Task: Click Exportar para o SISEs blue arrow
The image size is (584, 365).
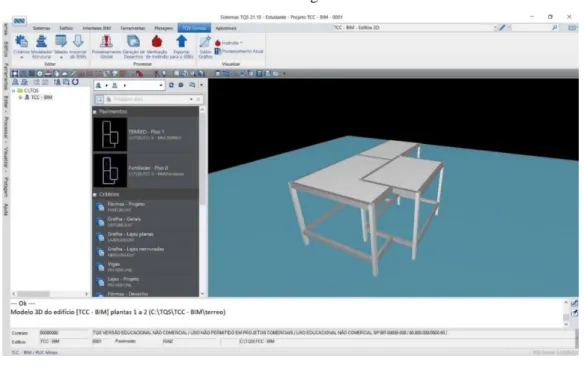Action: click(181, 41)
